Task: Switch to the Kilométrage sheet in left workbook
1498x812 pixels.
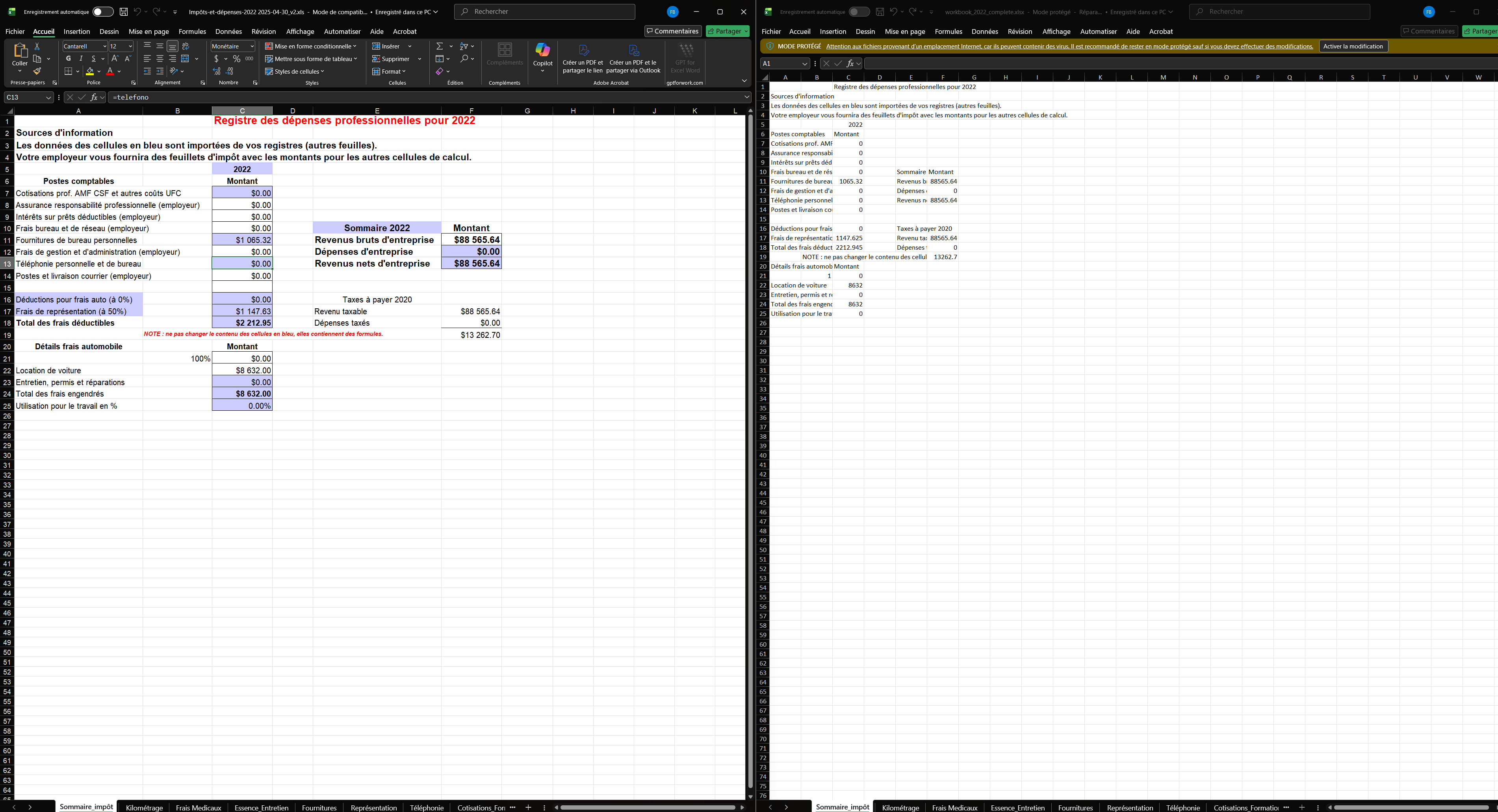Action: pyautogui.click(x=144, y=807)
